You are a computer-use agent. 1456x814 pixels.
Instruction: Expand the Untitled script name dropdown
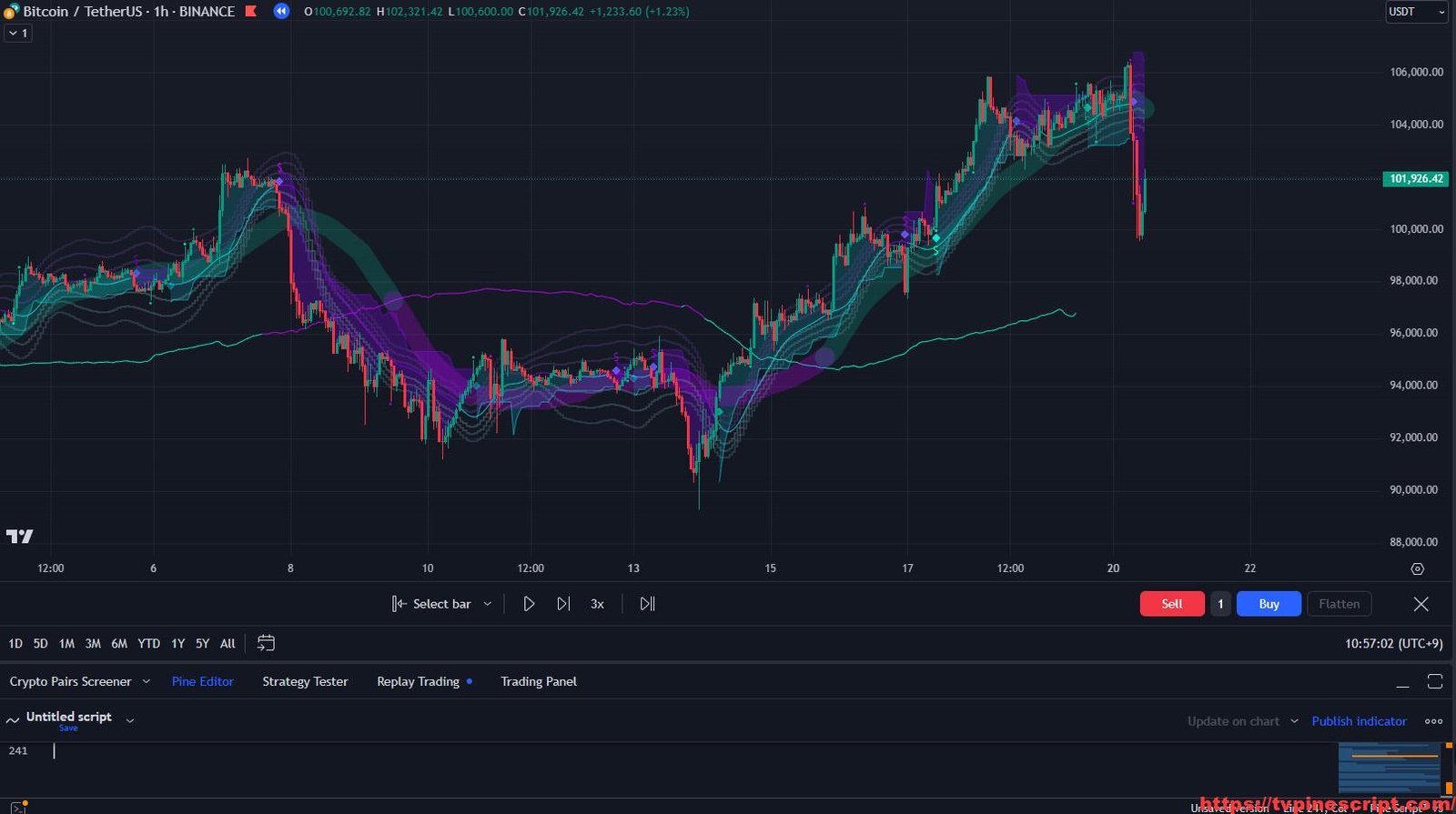(x=130, y=720)
